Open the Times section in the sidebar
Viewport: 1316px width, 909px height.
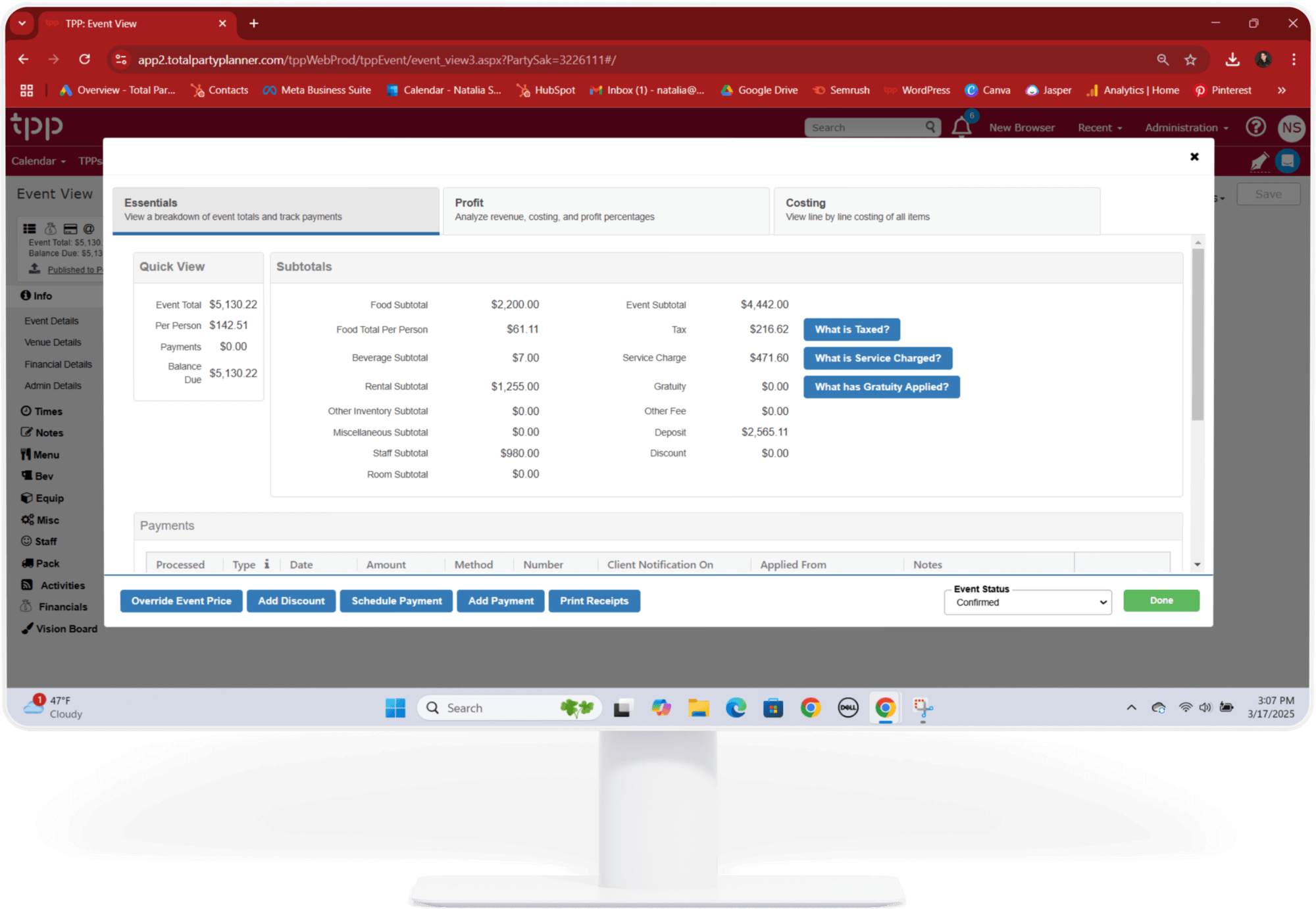click(48, 410)
